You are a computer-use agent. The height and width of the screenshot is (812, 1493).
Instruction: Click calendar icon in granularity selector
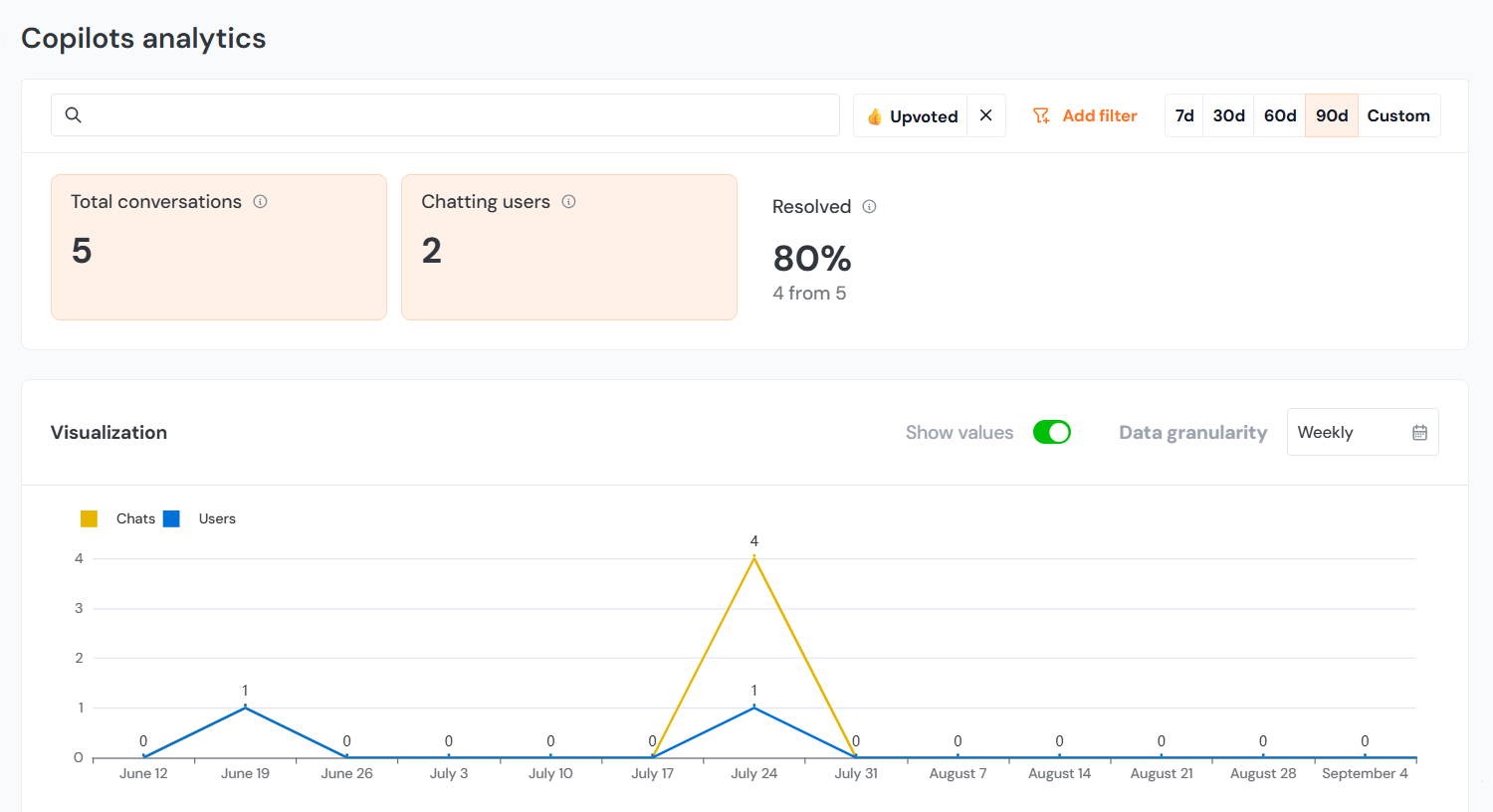[x=1419, y=433]
